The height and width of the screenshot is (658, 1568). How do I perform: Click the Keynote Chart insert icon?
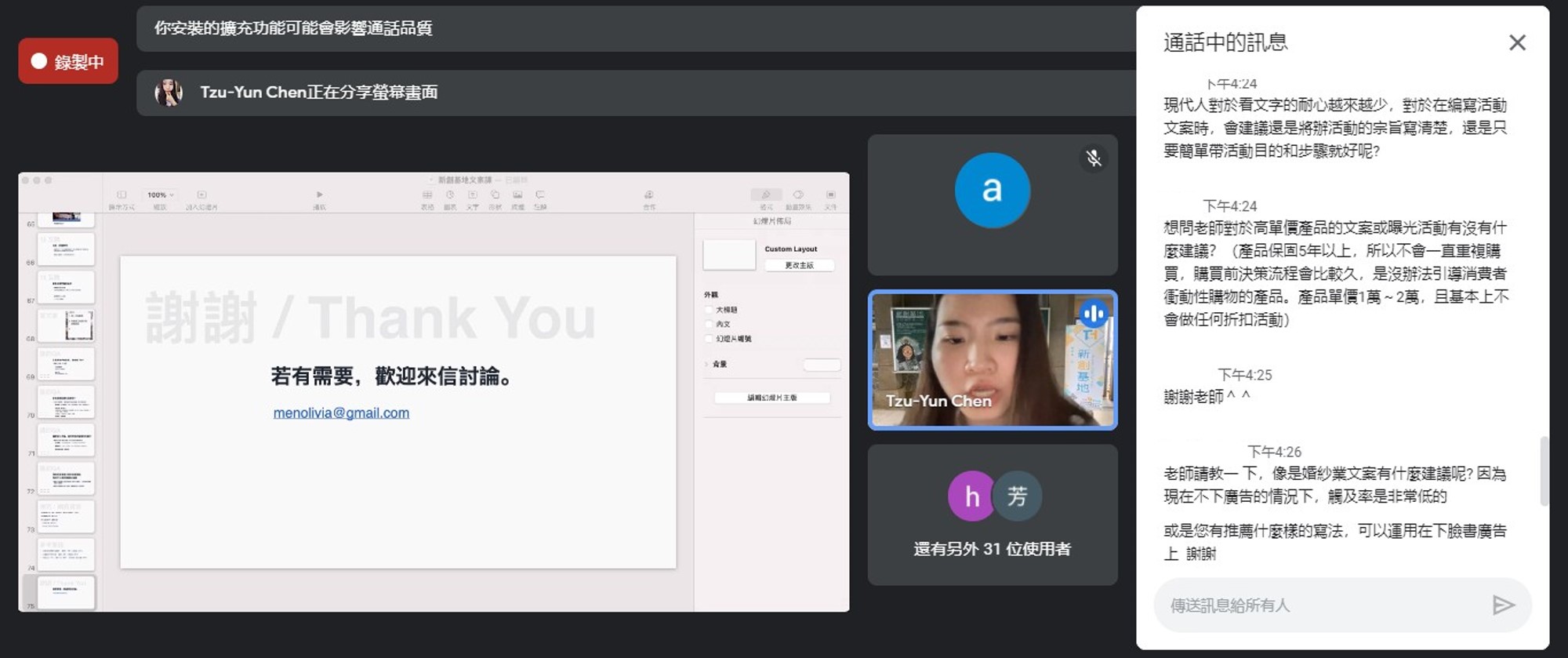tap(450, 194)
